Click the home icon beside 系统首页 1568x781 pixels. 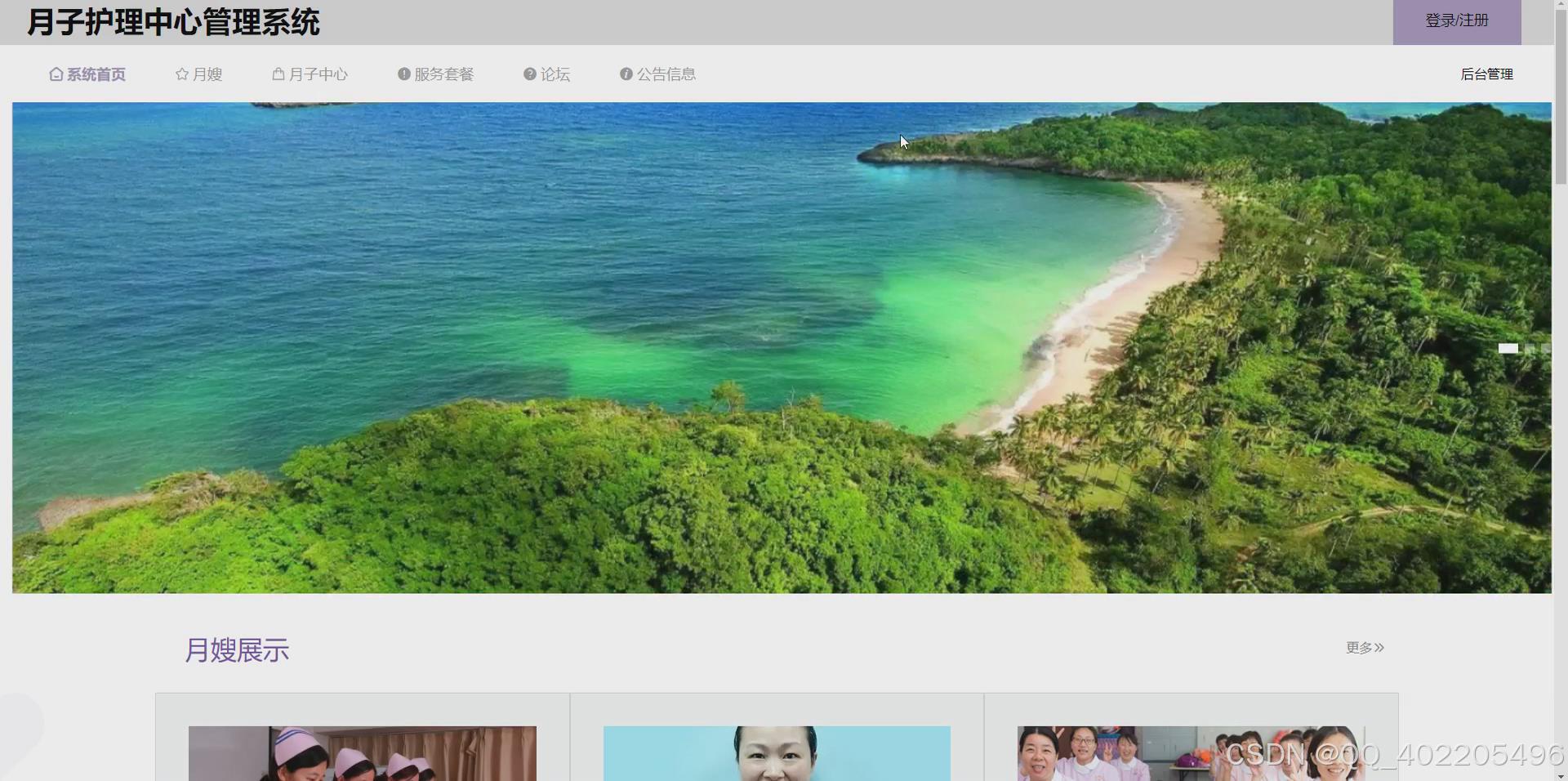point(56,74)
